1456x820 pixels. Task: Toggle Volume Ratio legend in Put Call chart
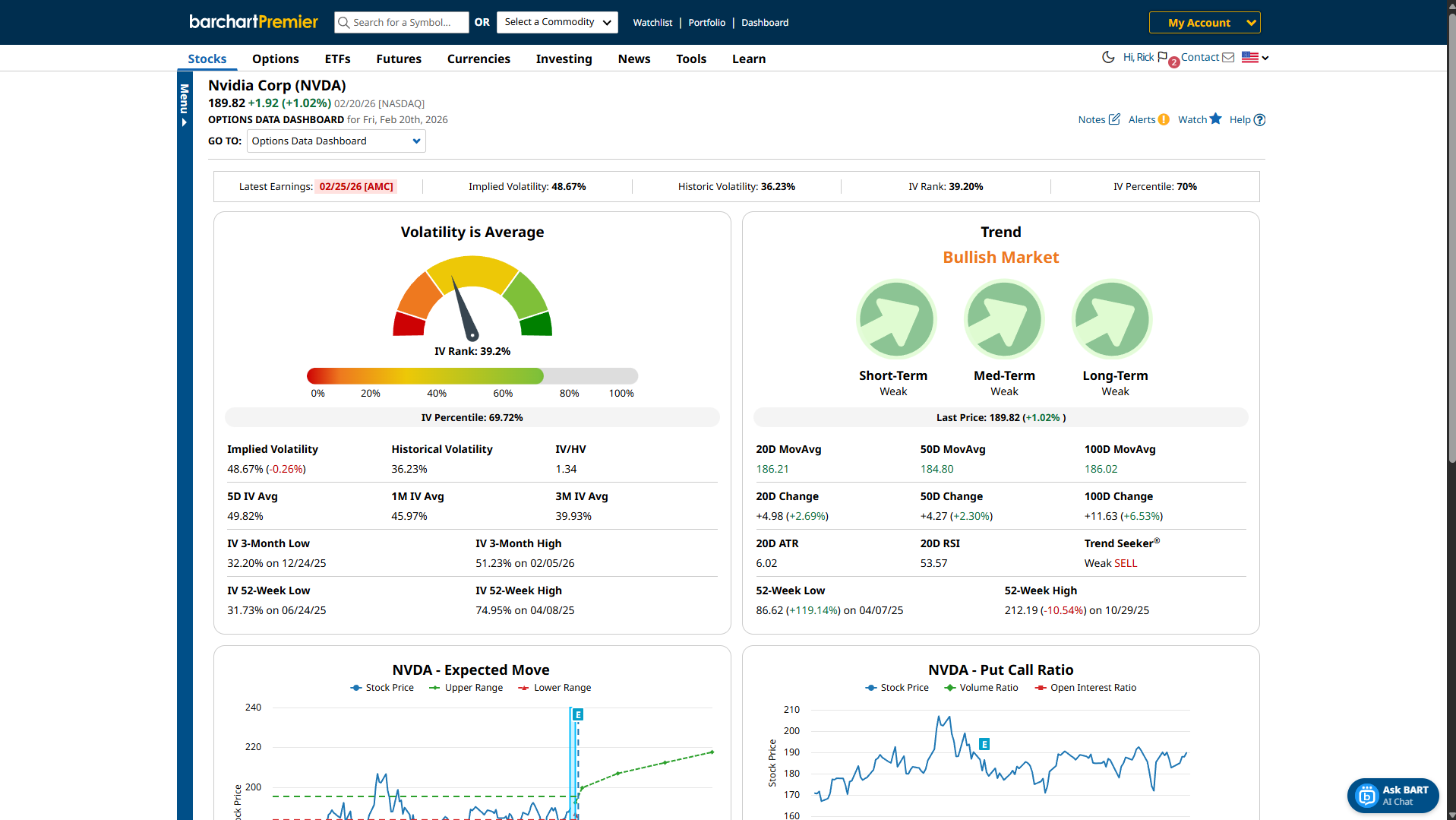(981, 688)
